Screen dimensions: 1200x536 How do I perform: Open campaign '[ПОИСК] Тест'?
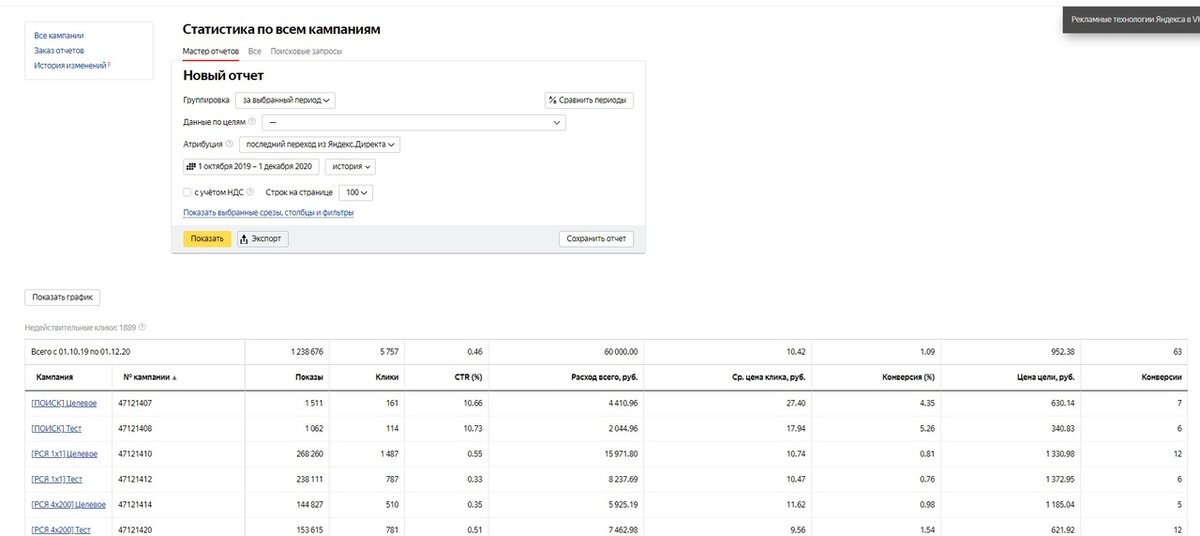coord(57,428)
